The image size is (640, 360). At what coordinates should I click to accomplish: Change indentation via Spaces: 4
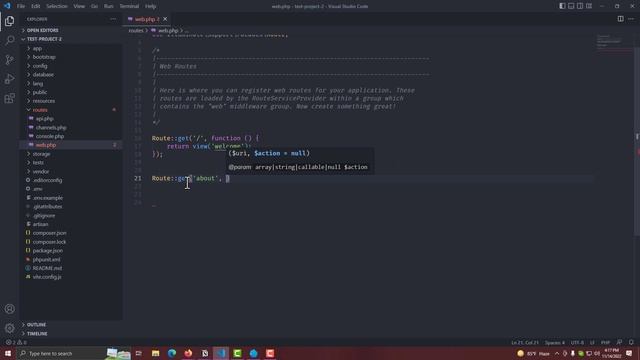(555, 342)
